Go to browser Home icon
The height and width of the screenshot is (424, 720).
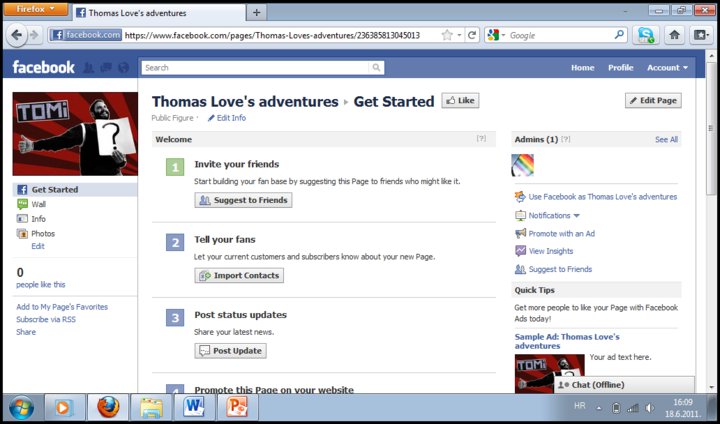[x=674, y=35]
